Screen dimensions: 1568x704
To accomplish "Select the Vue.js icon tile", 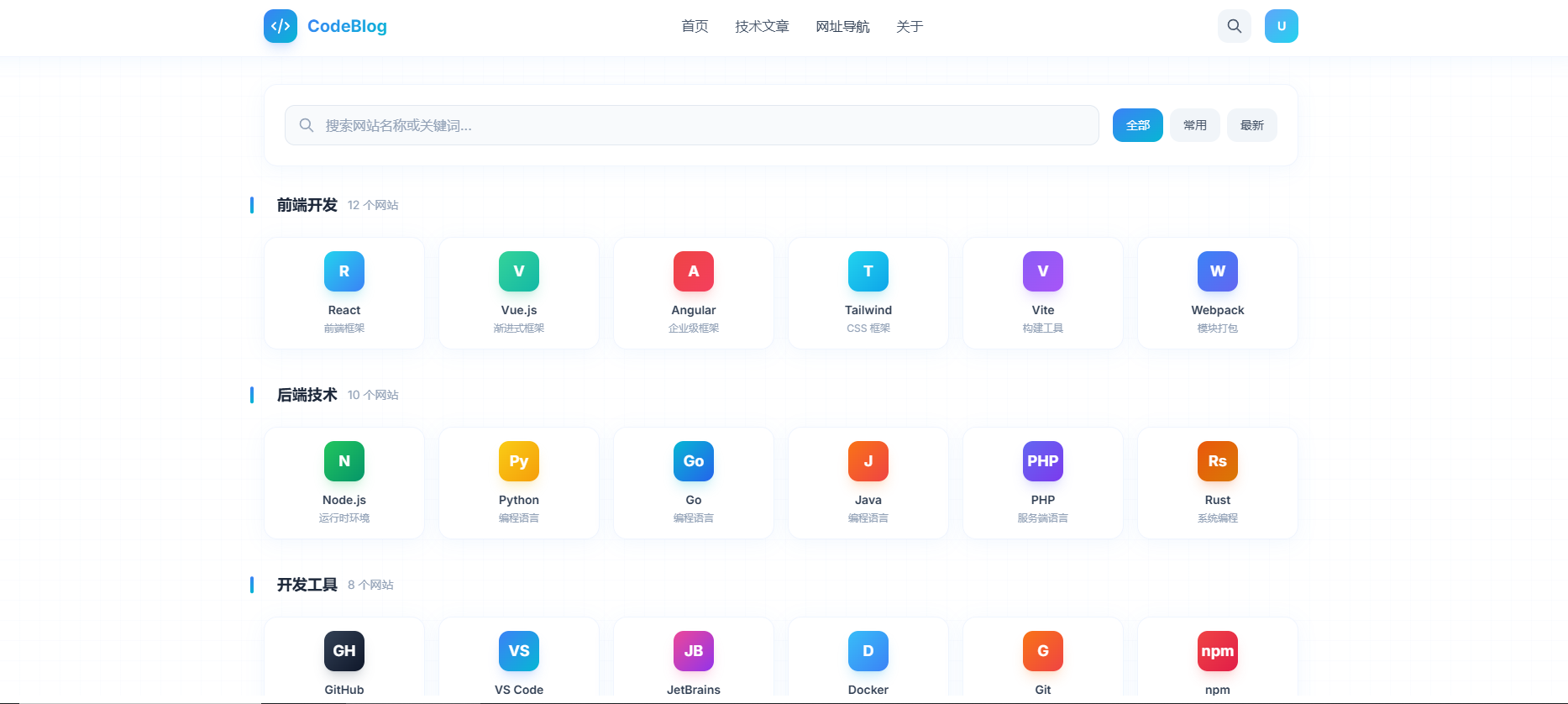I will [519, 271].
